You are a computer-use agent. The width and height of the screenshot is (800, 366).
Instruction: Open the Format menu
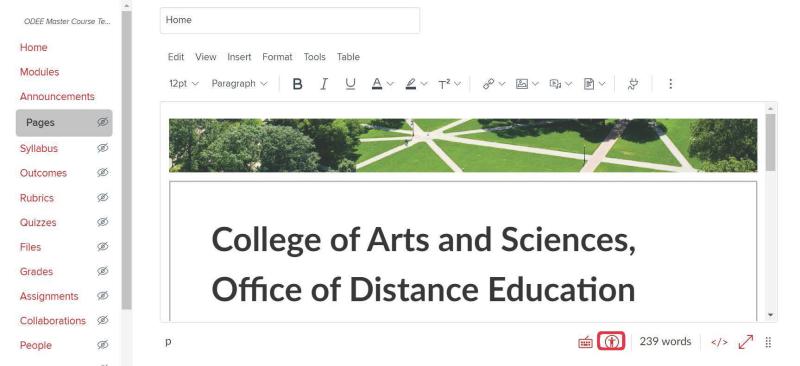click(x=277, y=57)
